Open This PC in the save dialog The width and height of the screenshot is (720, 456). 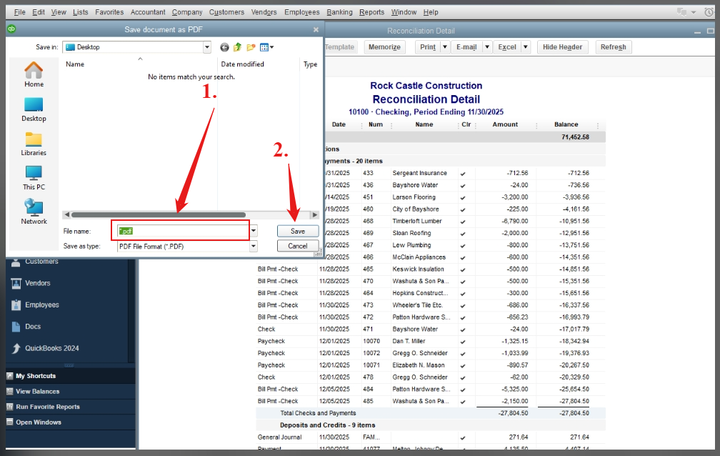[34, 177]
